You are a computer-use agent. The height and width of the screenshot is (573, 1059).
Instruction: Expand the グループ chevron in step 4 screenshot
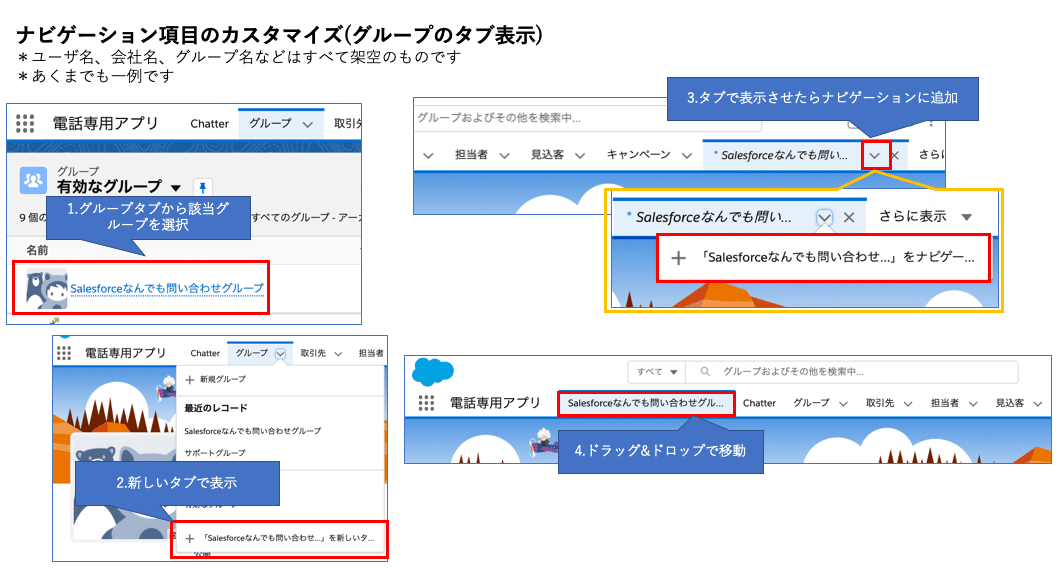[x=844, y=404]
